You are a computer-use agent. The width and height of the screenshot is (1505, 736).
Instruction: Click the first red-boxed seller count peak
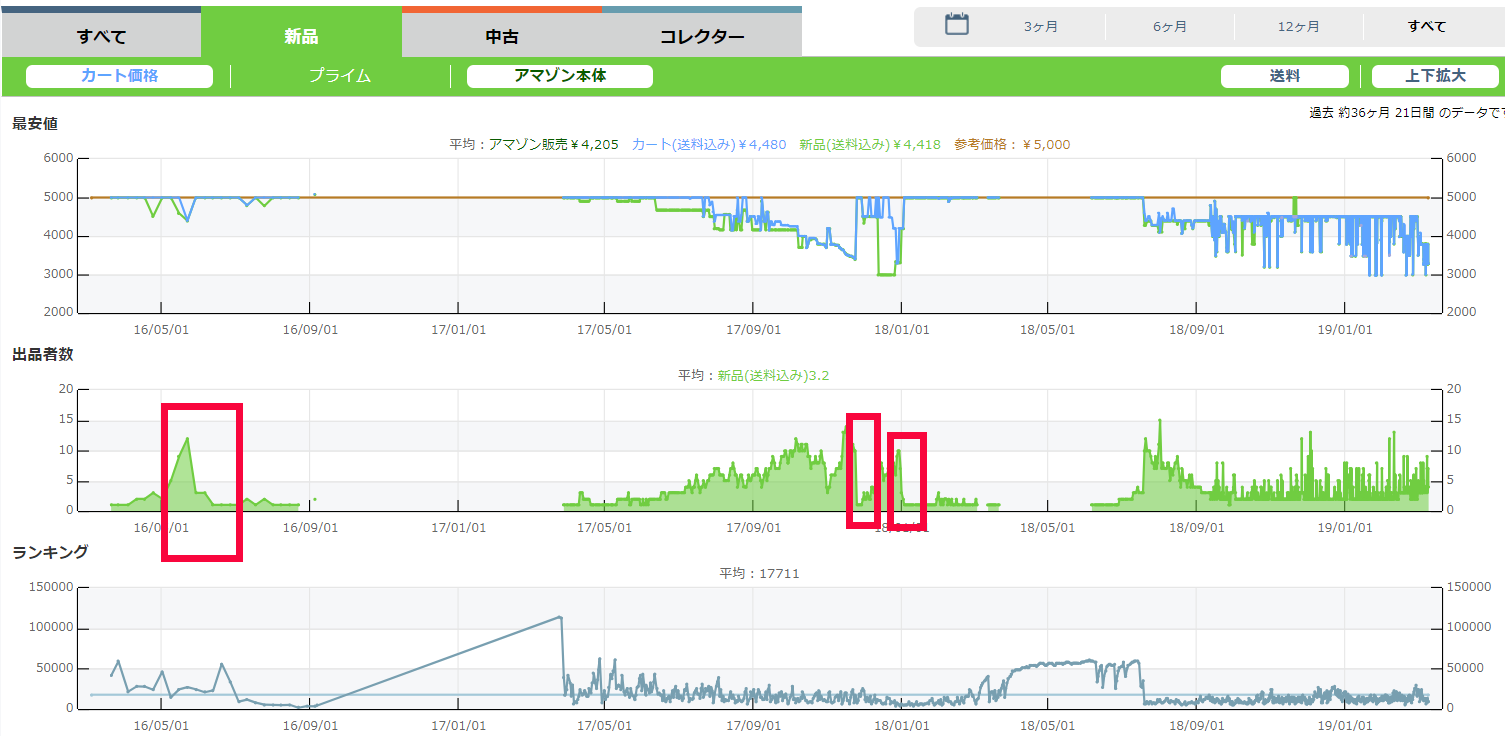tap(187, 439)
